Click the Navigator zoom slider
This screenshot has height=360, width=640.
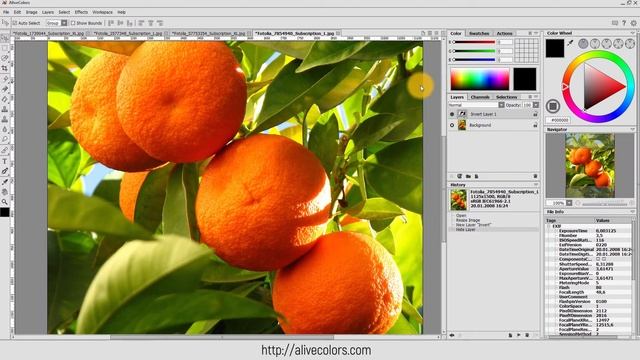click(604, 203)
